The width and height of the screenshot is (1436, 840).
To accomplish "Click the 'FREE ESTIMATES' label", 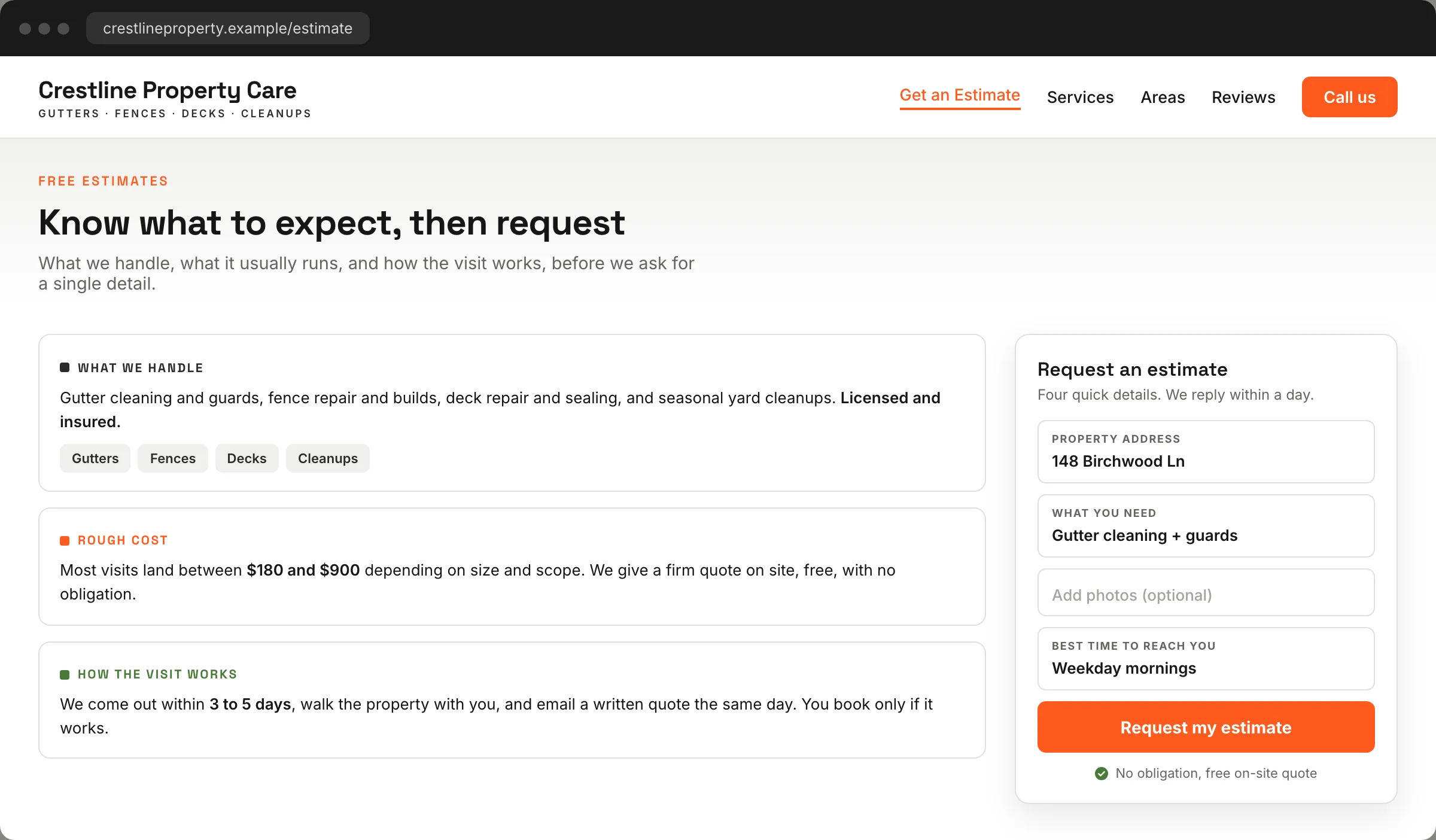I will tap(103, 181).
